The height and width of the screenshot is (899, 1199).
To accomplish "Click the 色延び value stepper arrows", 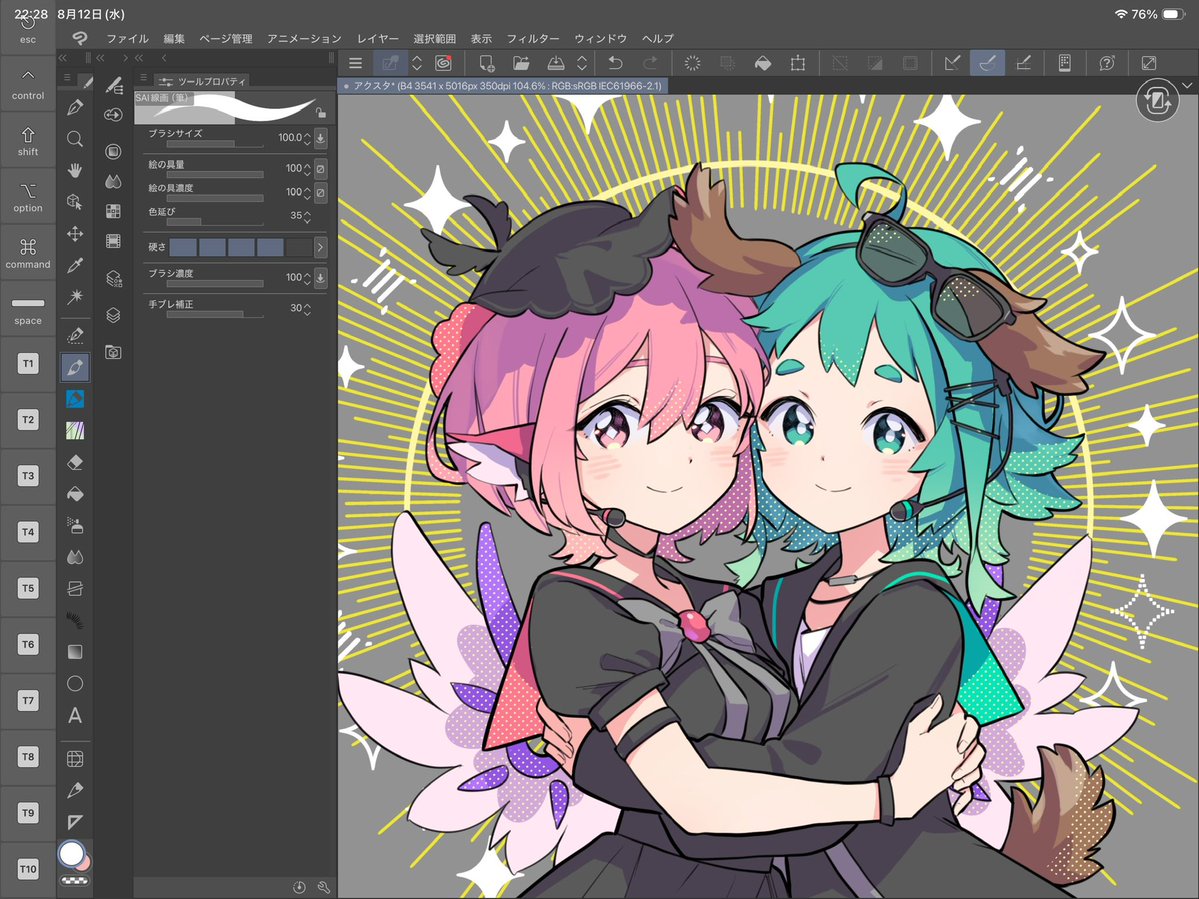I will [x=307, y=216].
